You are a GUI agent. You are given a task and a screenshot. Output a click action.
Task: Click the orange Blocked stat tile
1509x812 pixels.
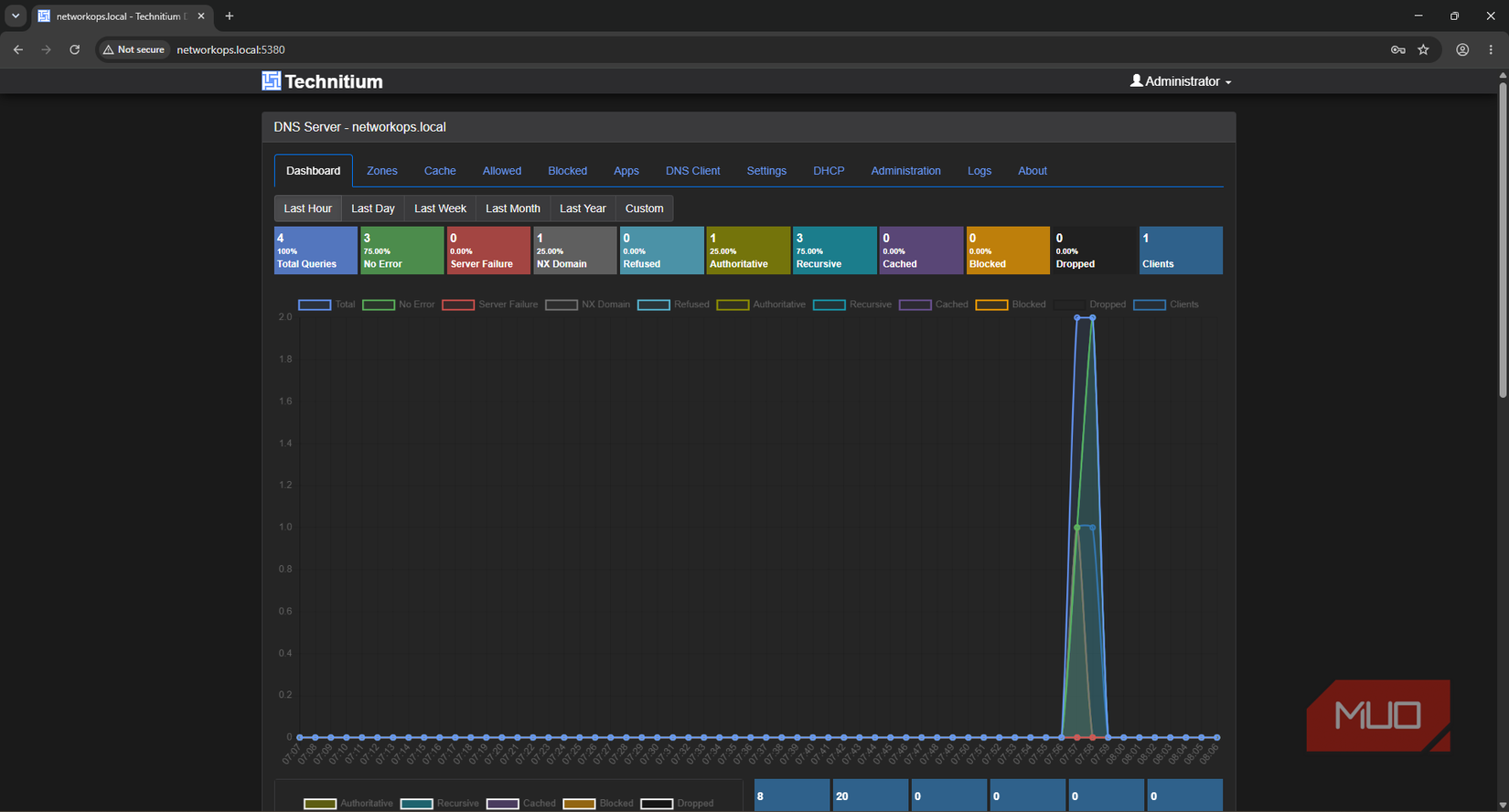1008,251
